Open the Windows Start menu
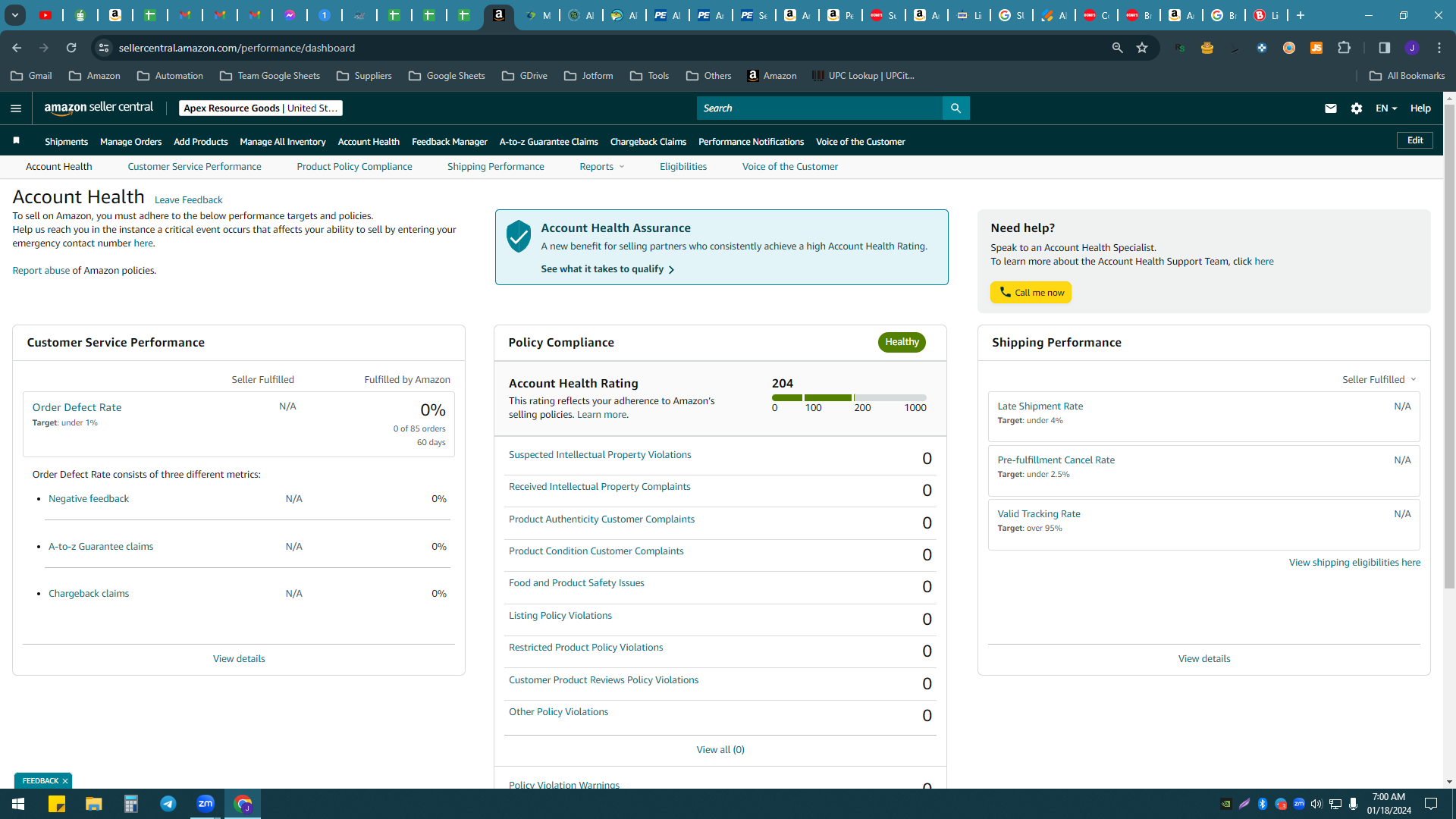This screenshot has height=819, width=1456. tap(18, 804)
